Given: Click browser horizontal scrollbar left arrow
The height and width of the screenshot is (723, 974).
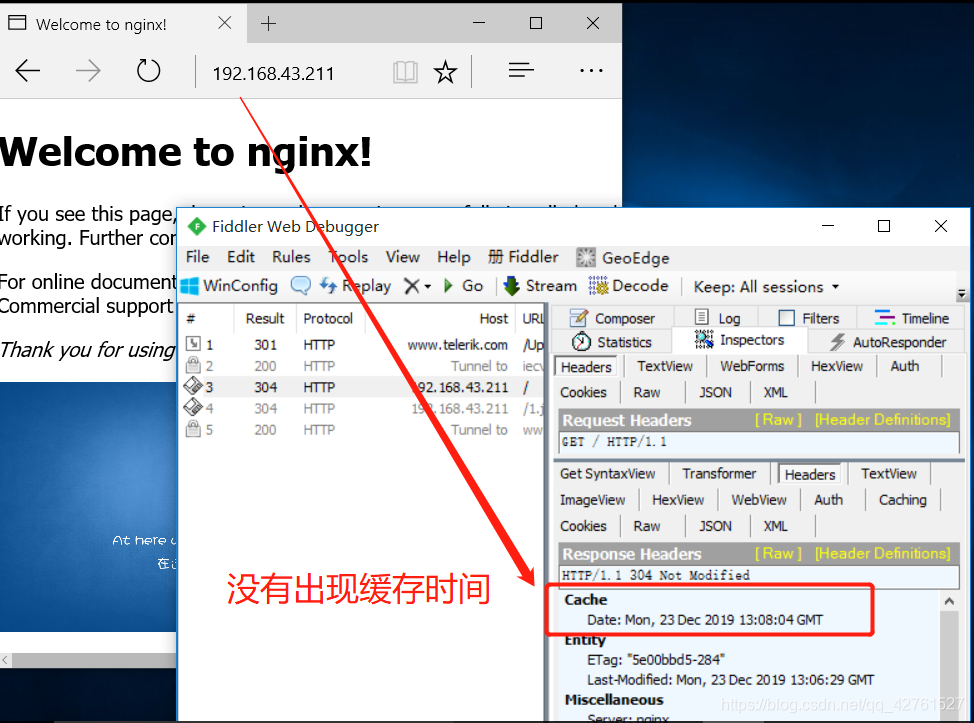Looking at the screenshot, I should pyautogui.click(x=6, y=660).
